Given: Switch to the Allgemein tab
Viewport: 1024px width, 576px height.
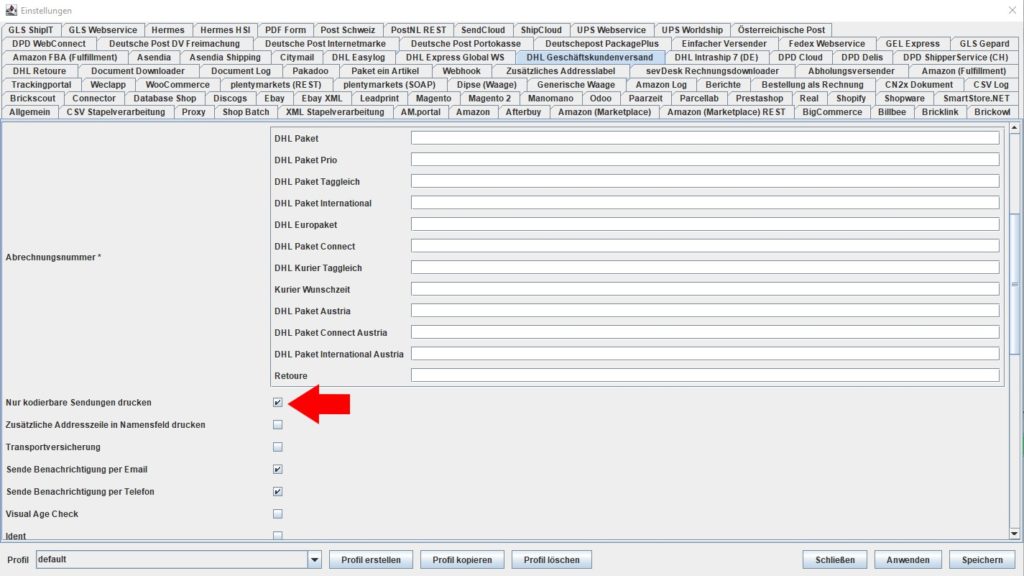Looking at the screenshot, I should pos(29,112).
